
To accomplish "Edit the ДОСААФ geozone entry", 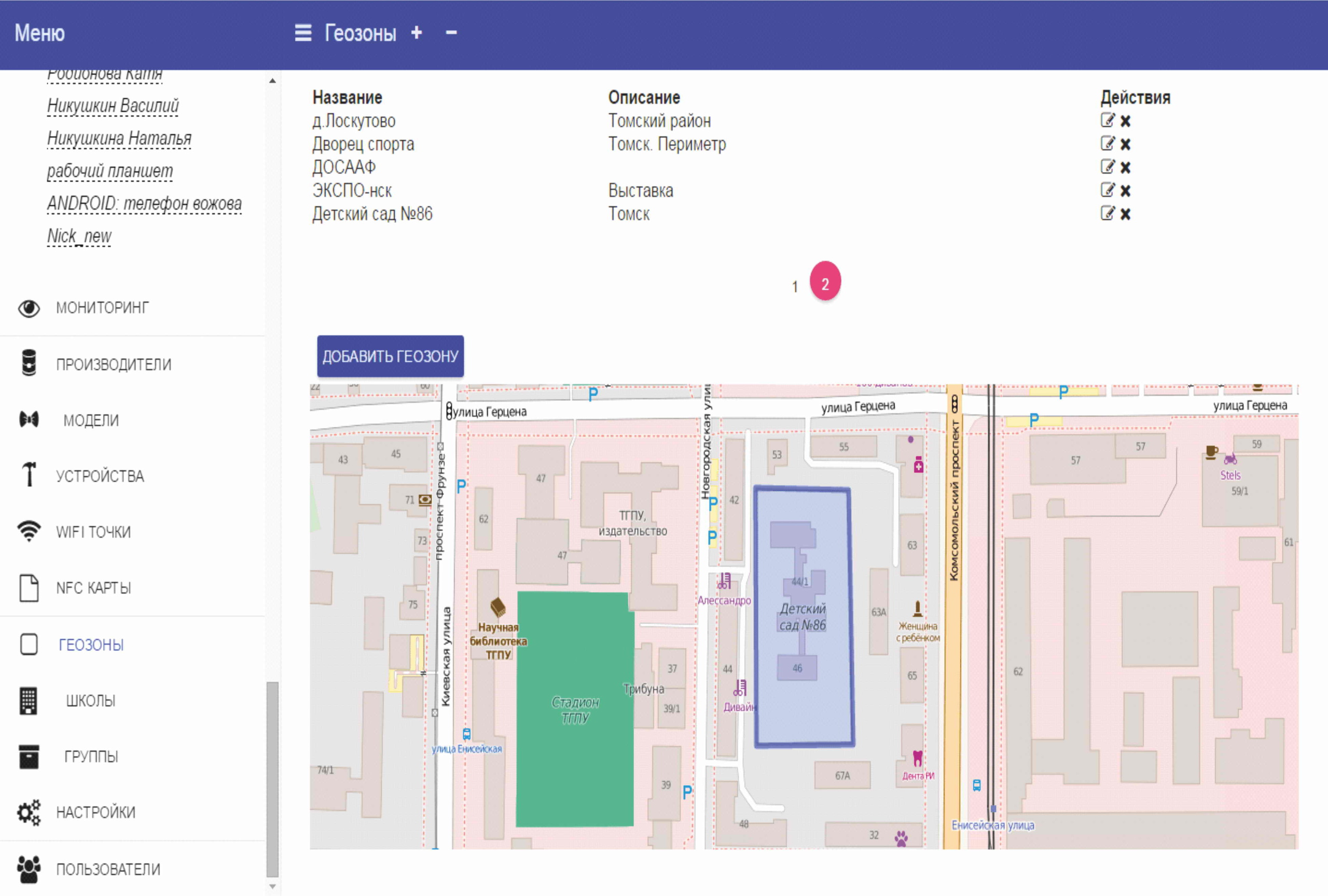I will (x=1108, y=167).
